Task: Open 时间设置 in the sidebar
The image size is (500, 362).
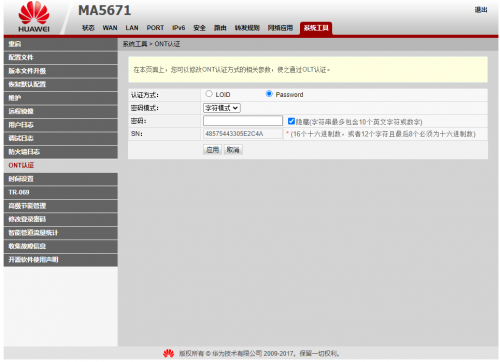Action: [61, 179]
